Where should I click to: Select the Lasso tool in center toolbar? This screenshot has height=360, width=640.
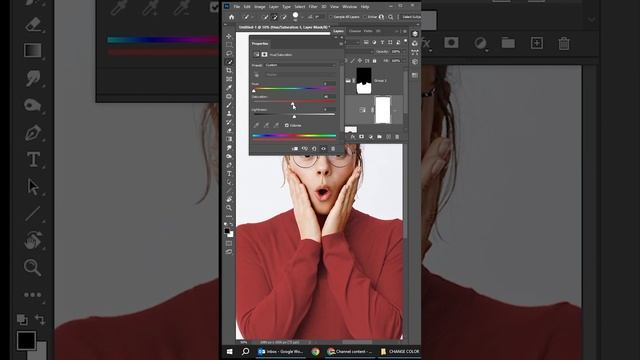coord(229,53)
